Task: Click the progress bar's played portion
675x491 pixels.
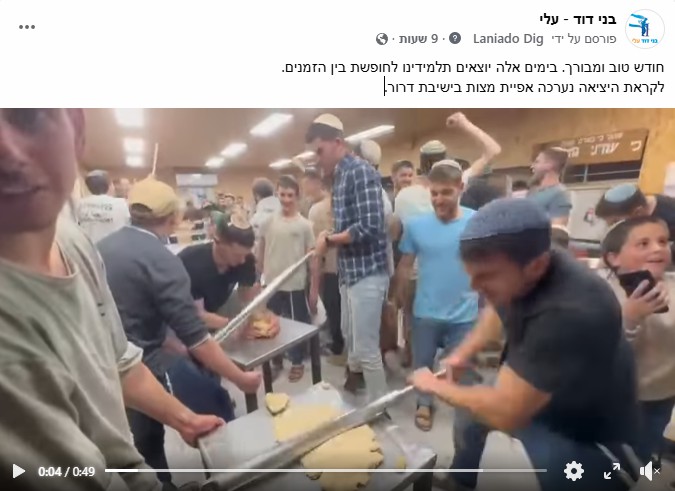Action: [121, 471]
